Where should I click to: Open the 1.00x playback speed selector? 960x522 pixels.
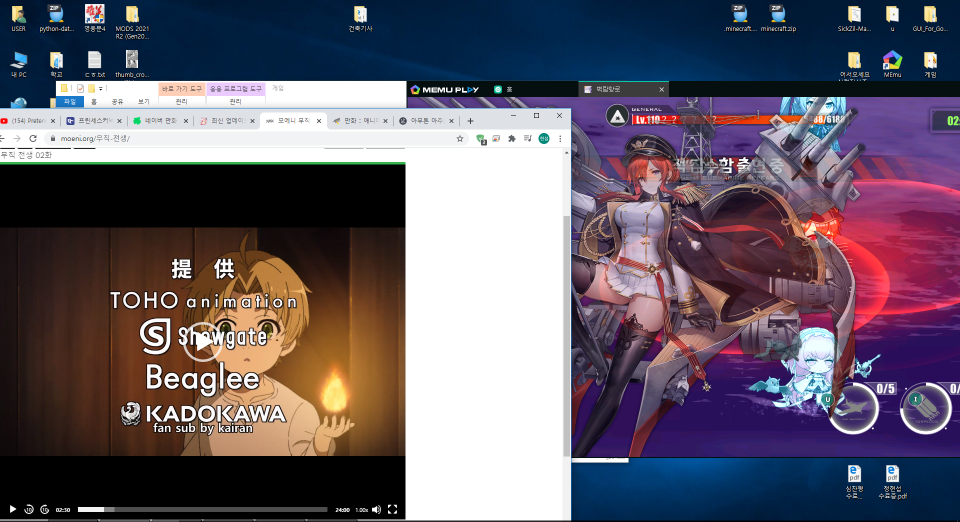361,510
